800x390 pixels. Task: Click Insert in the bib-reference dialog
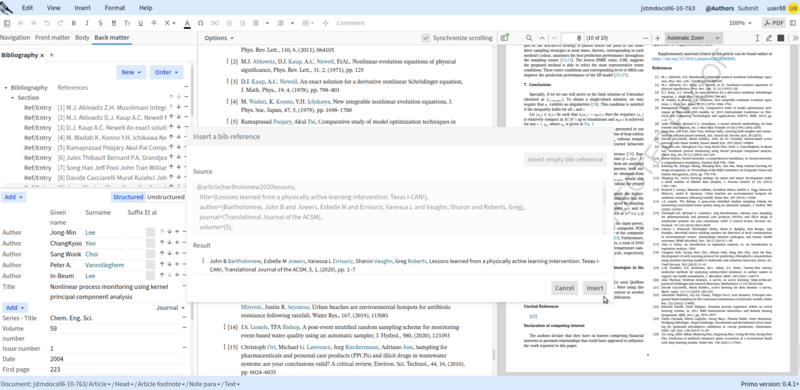click(x=594, y=288)
